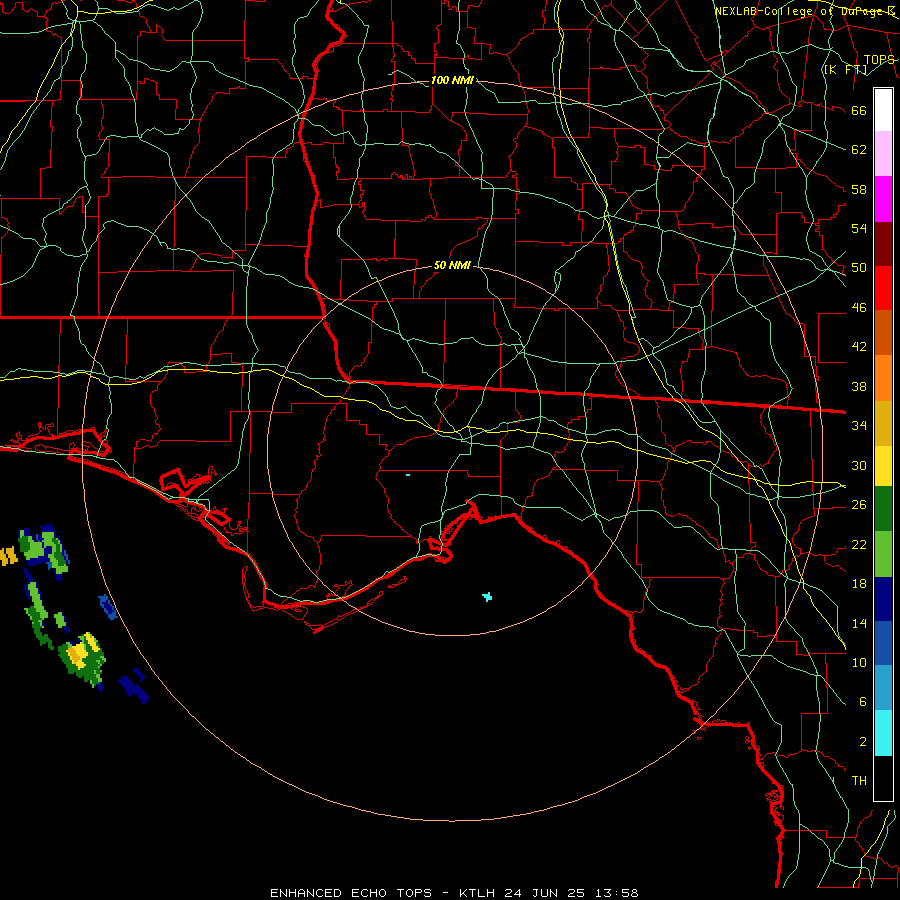Click the [K FT] units label
This screenshot has width=900, height=900.
tap(845, 69)
